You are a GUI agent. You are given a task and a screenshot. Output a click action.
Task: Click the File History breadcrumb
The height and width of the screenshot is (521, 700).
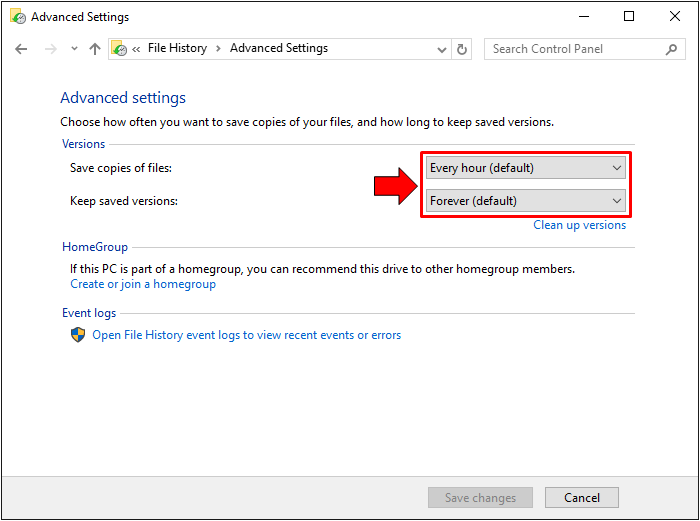pyautogui.click(x=177, y=49)
